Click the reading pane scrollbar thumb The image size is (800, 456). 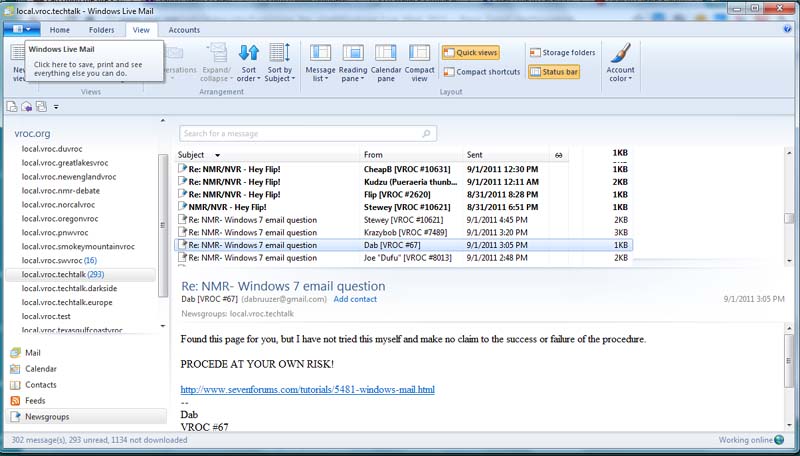click(789, 361)
